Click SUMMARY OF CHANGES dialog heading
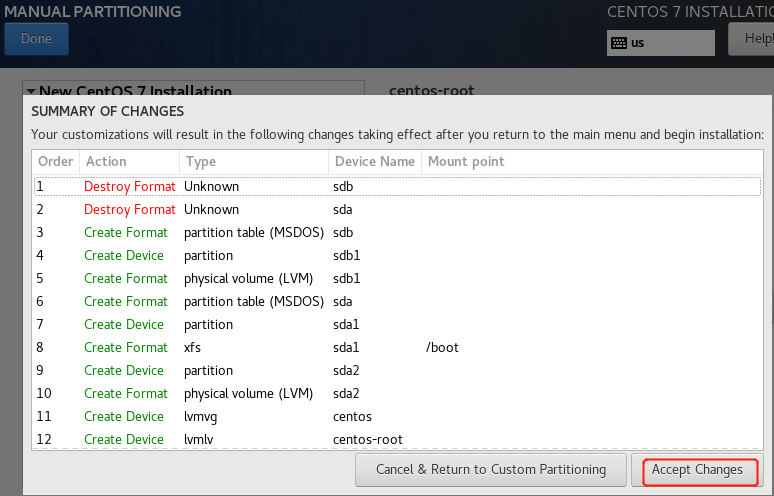Viewport: 774px width, 496px height. click(x=108, y=112)
